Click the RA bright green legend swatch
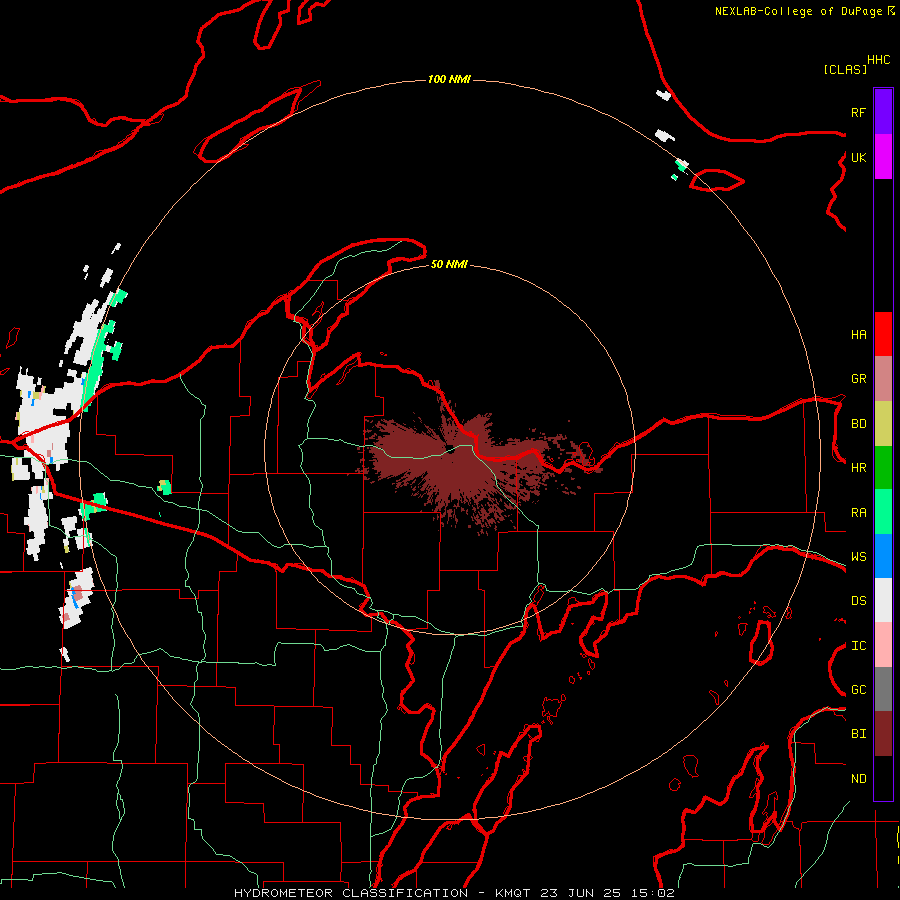 (x=883, y=512)
